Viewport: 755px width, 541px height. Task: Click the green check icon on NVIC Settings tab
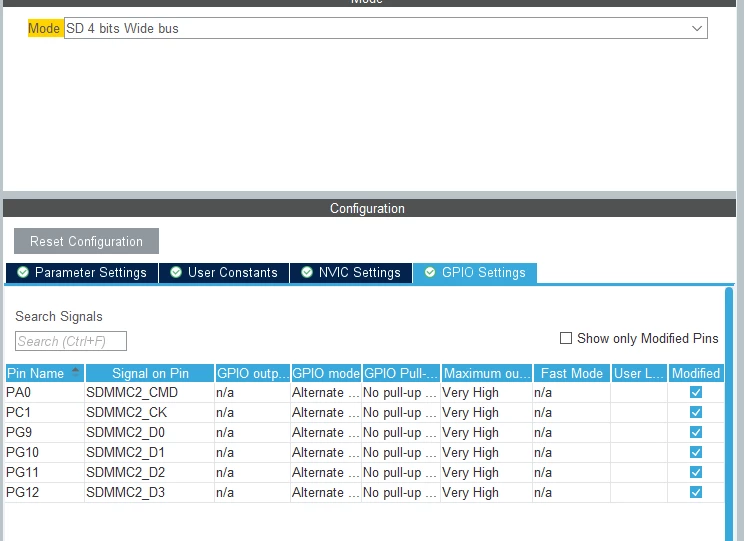tap(307, 272)
